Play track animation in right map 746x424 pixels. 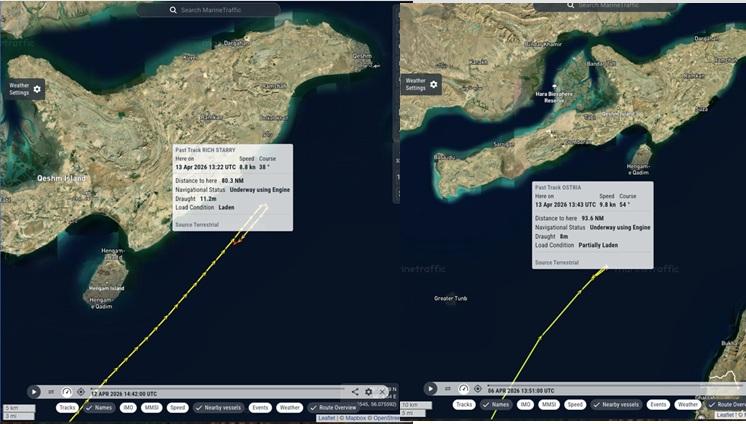point(430,389)
